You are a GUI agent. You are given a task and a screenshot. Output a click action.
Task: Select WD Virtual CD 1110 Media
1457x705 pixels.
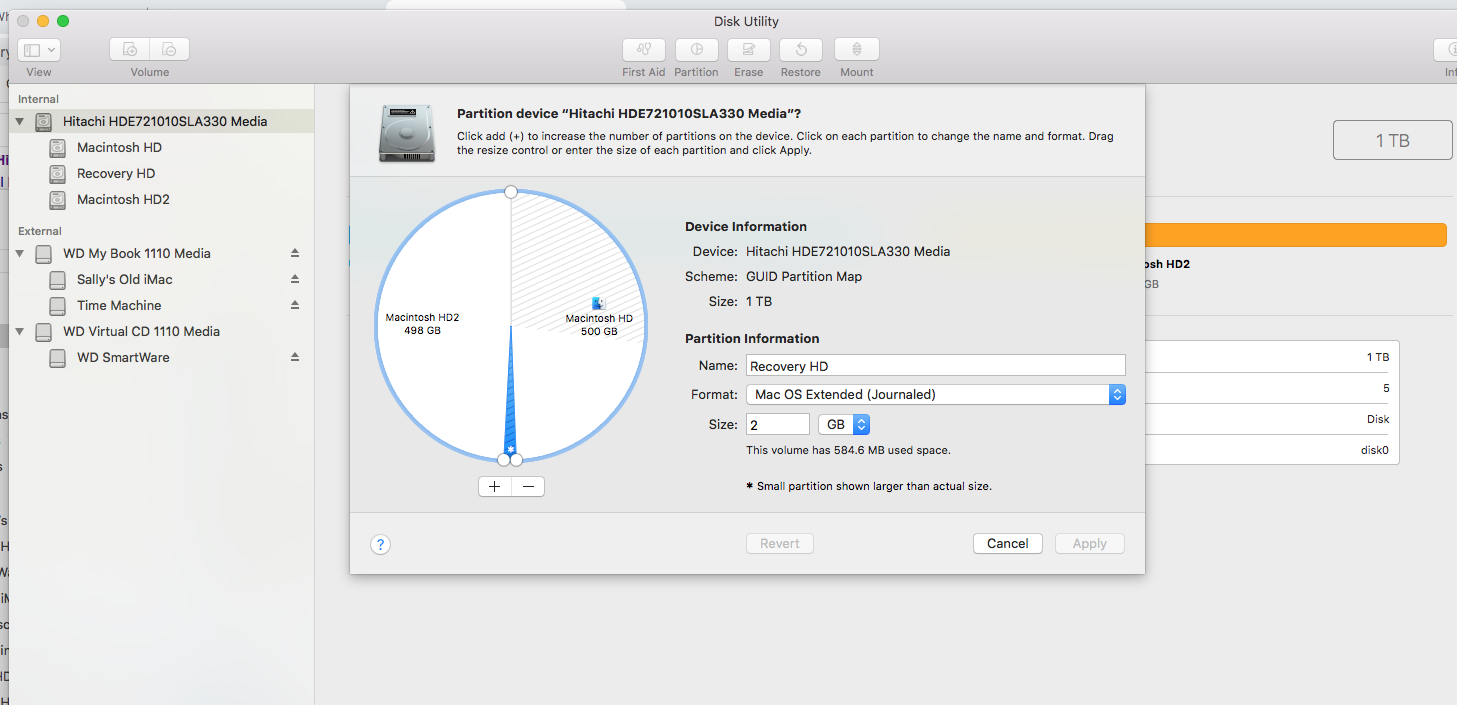[x=141, y=331]
